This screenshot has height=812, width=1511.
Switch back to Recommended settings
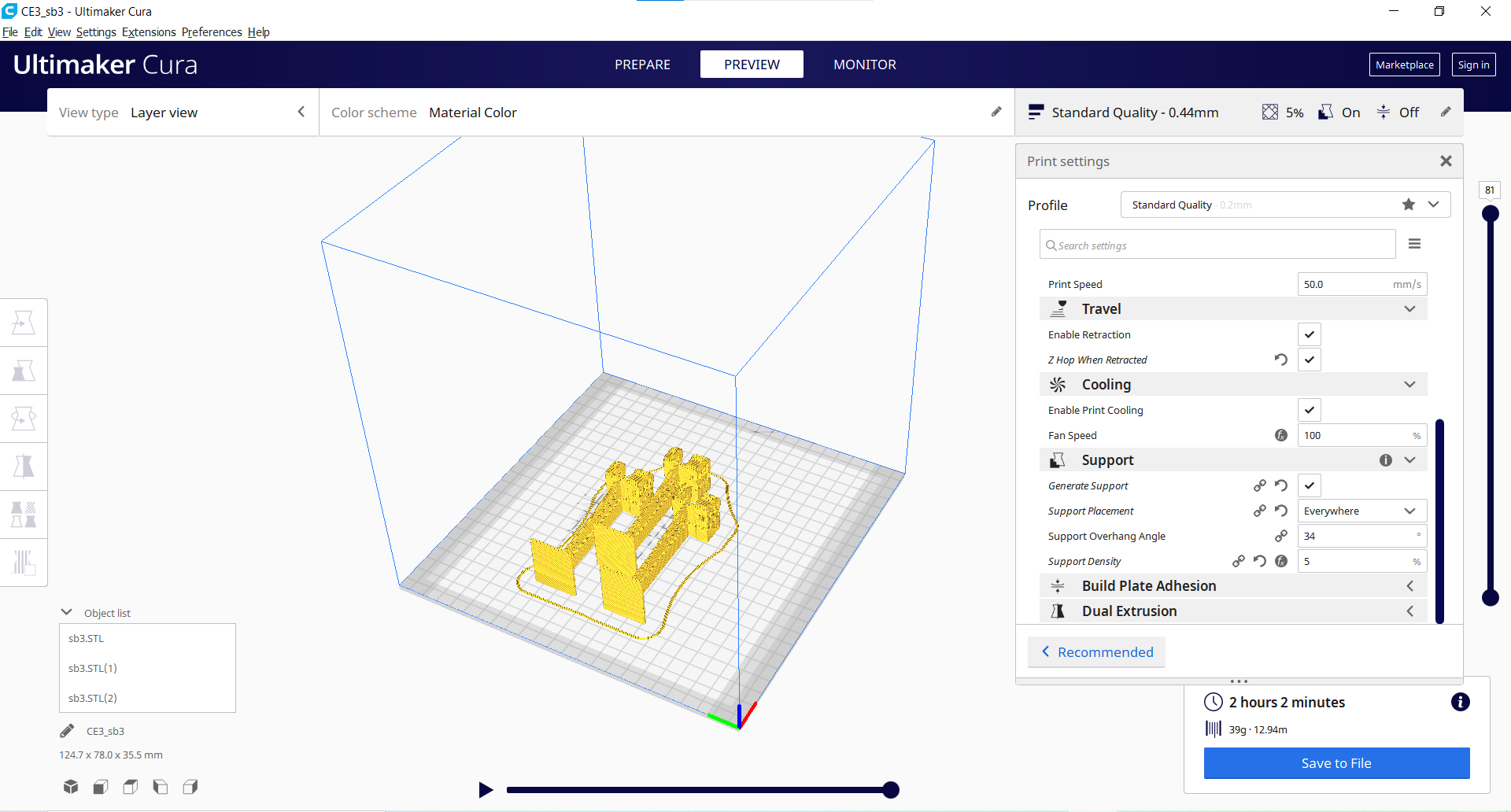click(x=1096, y=652)
